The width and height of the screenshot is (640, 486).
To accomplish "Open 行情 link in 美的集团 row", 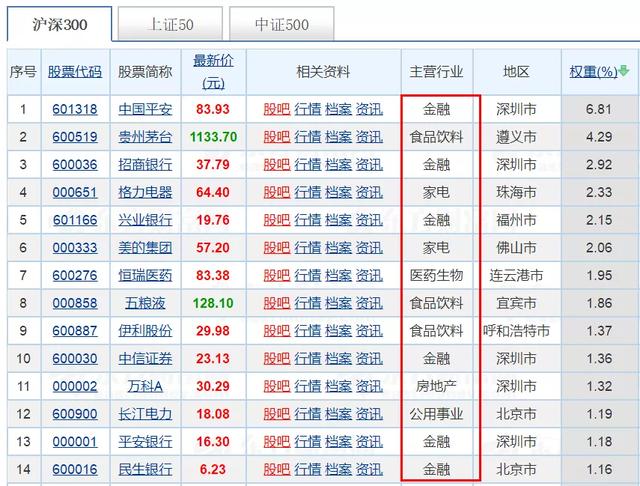I will coord(308,248).
